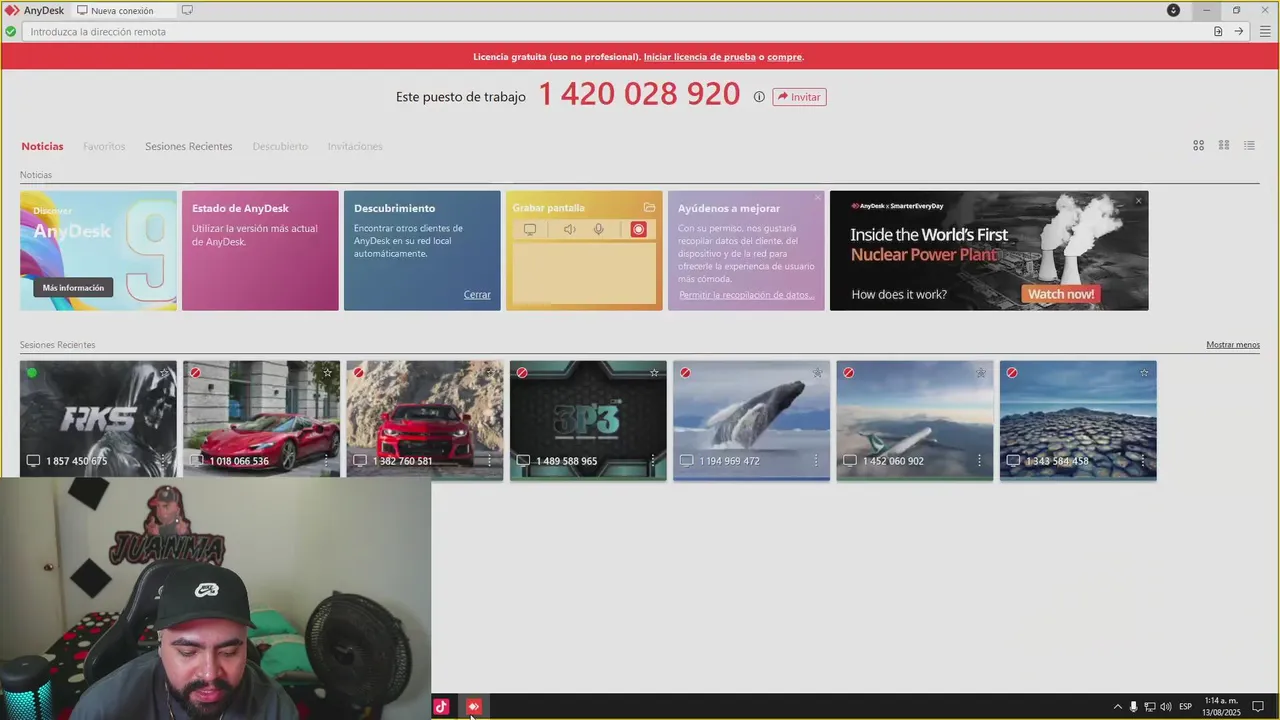This screenshot has width=1280, height=720.
Task: Toggle microphone in Grabar pantalla card
Action: 598,230
